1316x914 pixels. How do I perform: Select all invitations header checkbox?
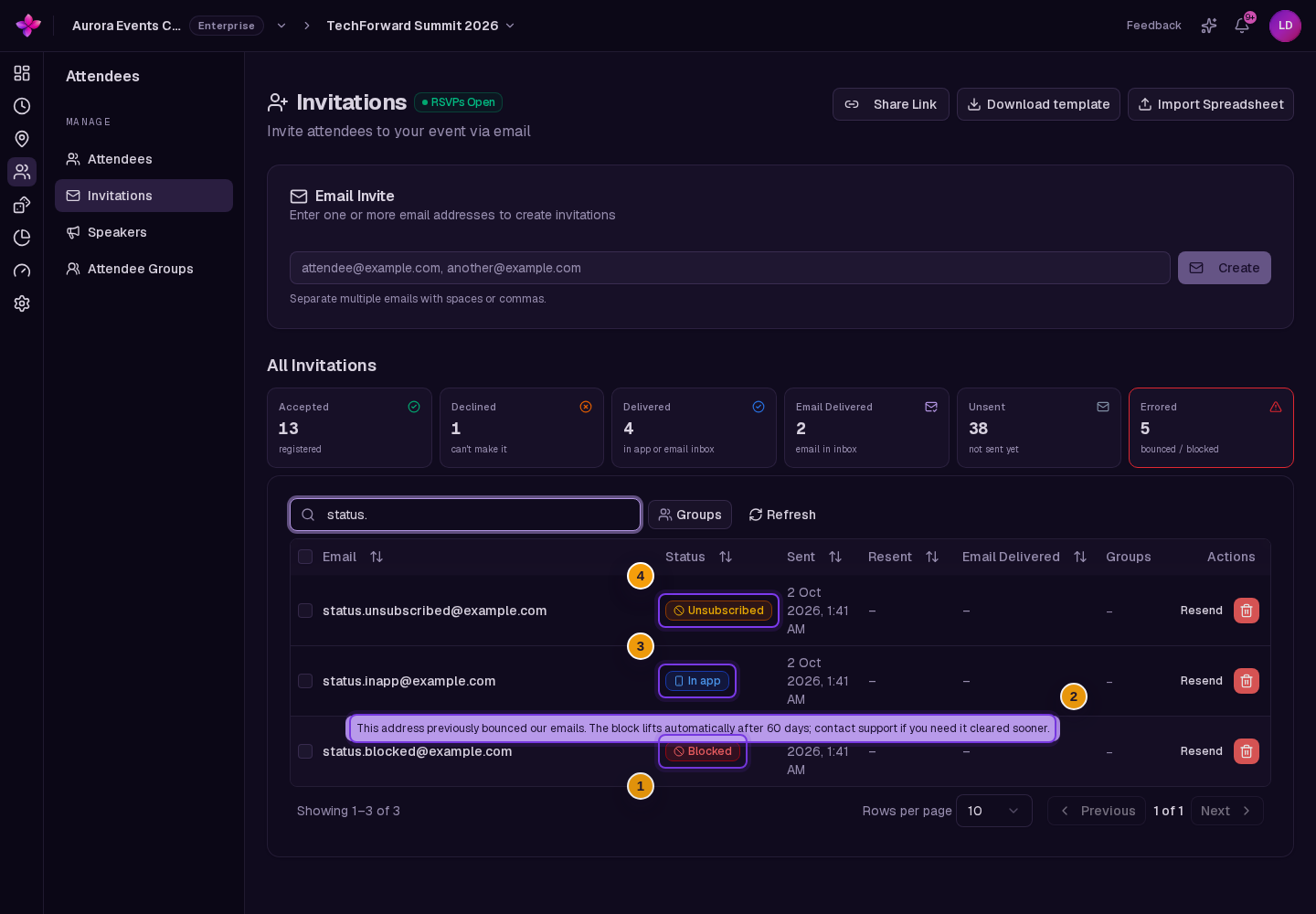pyautogui.click(x=305, y=557)
